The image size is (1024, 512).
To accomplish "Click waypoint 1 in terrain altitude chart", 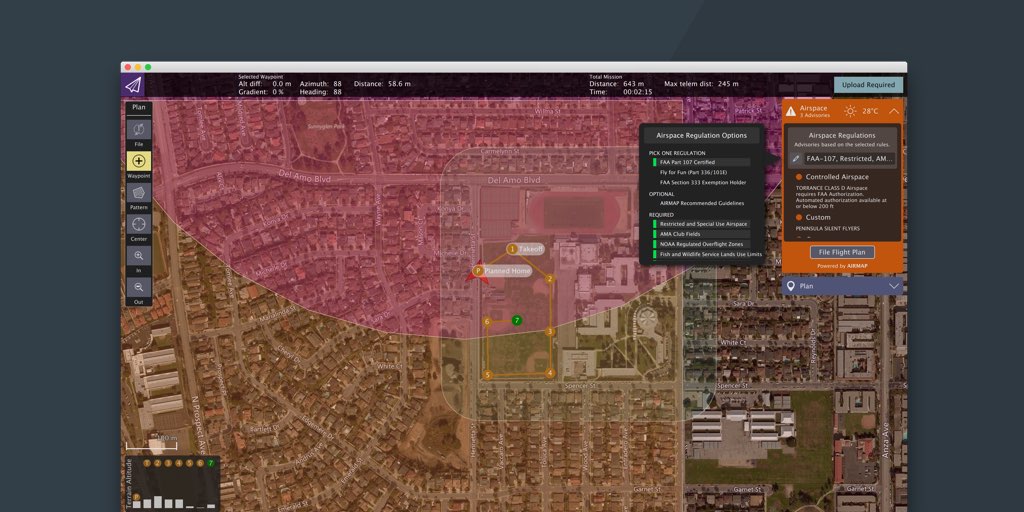I will (x=147, y=463).
